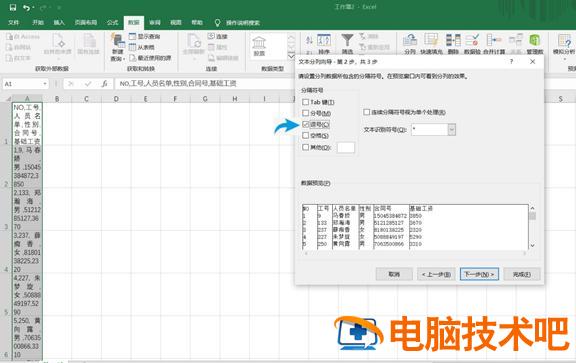Click the 人员名单 column in data preview
This screenshot has height=363, width=576.
[345, 226]
